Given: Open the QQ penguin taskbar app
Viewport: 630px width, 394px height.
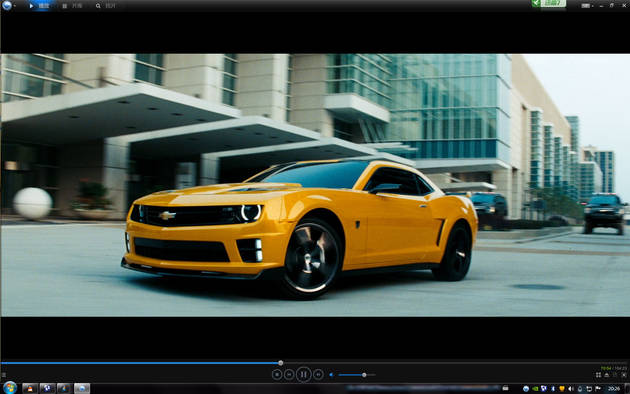Looking at the screenshot, I should click(30, 388).
